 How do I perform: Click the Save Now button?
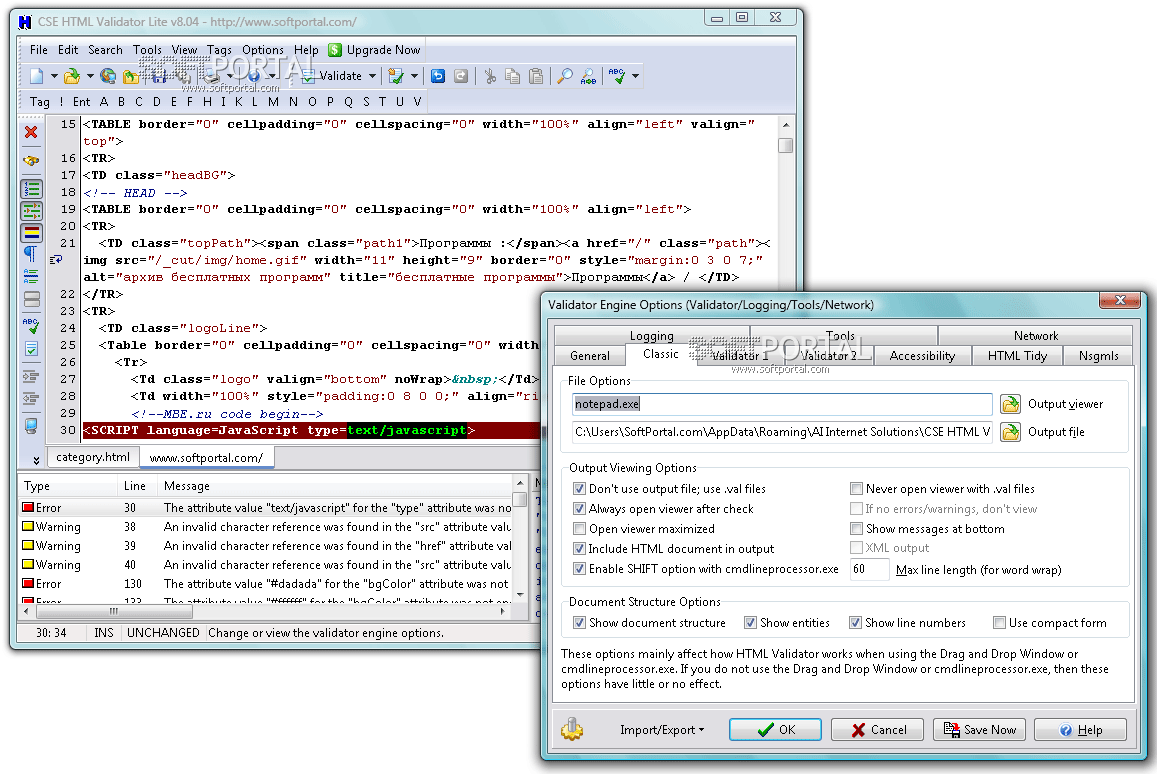pos(980,730)
